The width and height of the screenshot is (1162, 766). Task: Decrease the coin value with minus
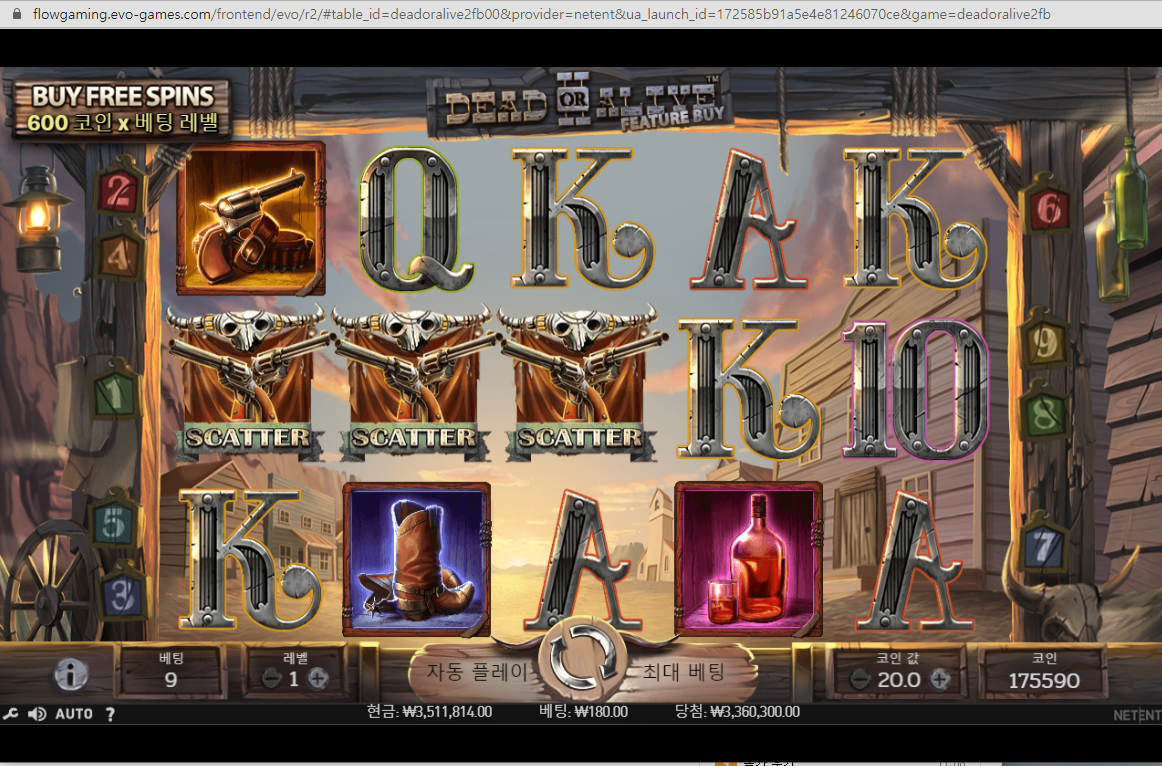pos(859,679)
